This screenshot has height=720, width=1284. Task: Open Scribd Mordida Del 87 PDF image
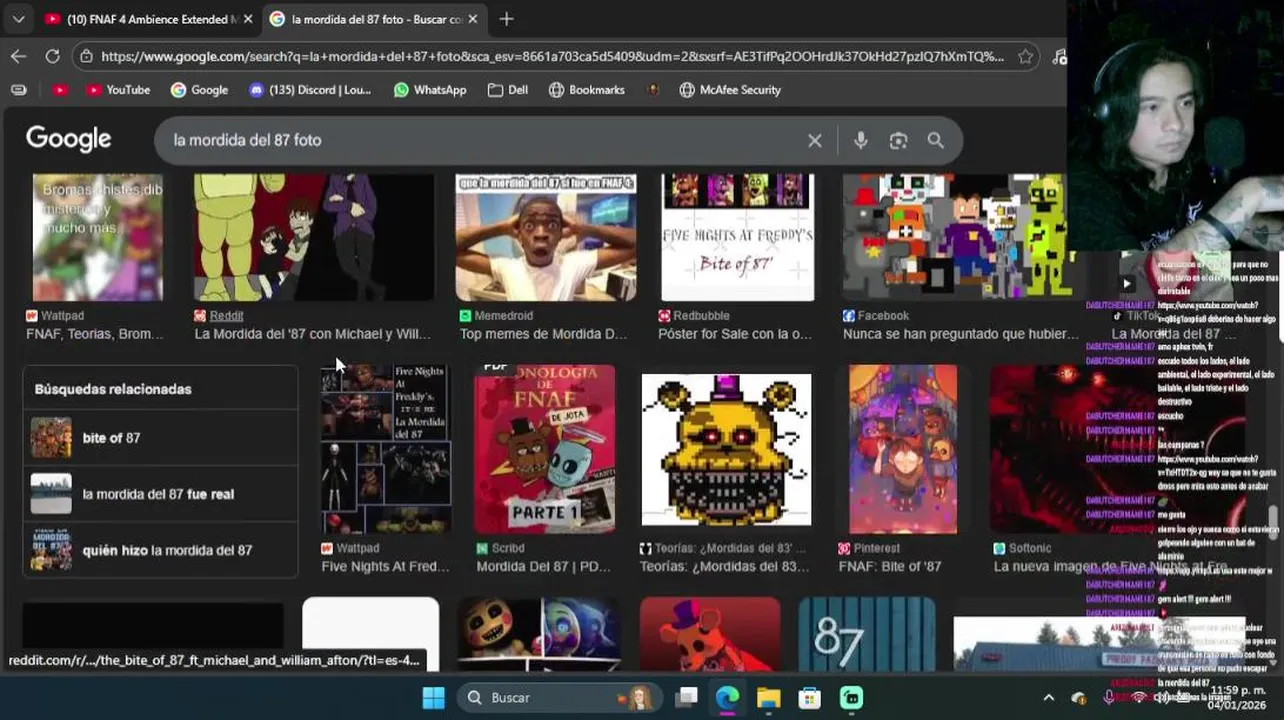pyautogui.click(x=545, y=449)
